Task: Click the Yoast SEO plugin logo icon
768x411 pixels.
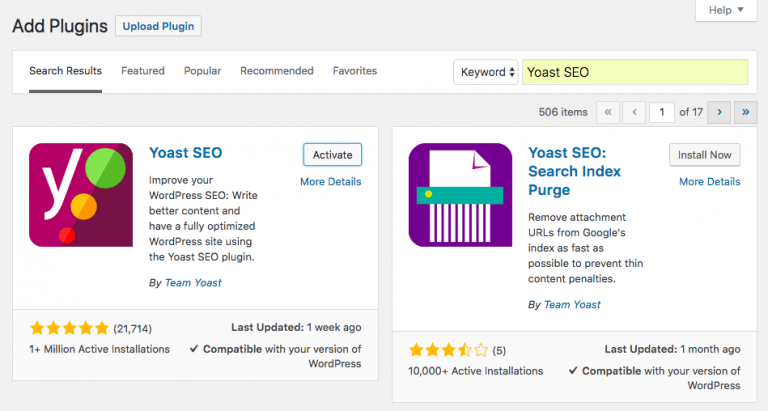Action: coord(81,195)
